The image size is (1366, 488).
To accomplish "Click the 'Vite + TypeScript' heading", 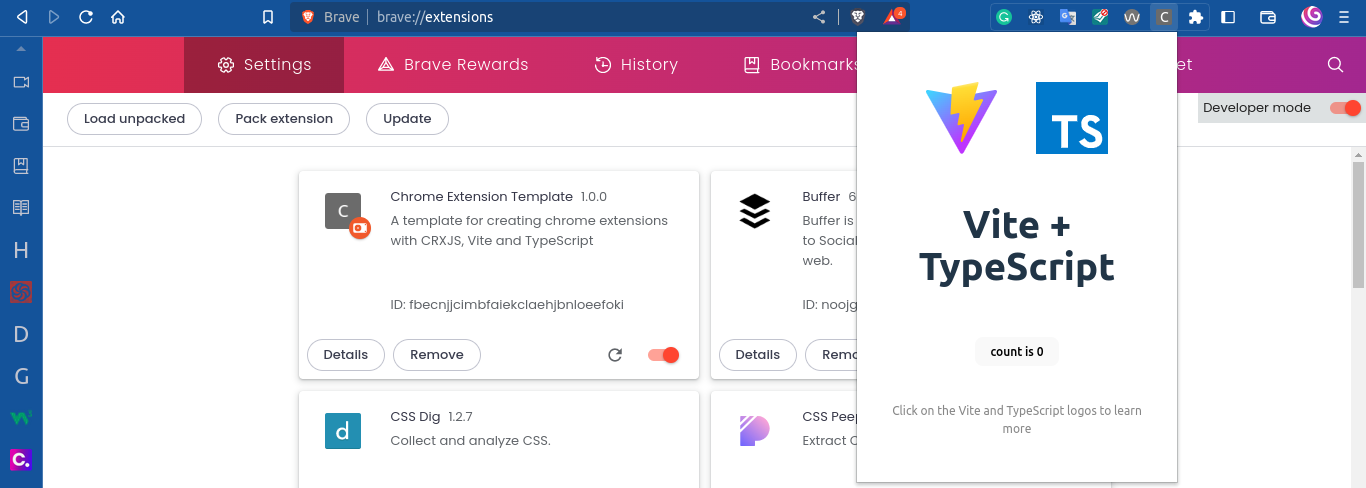I will pyautogui.click(x=1017, y=246).
